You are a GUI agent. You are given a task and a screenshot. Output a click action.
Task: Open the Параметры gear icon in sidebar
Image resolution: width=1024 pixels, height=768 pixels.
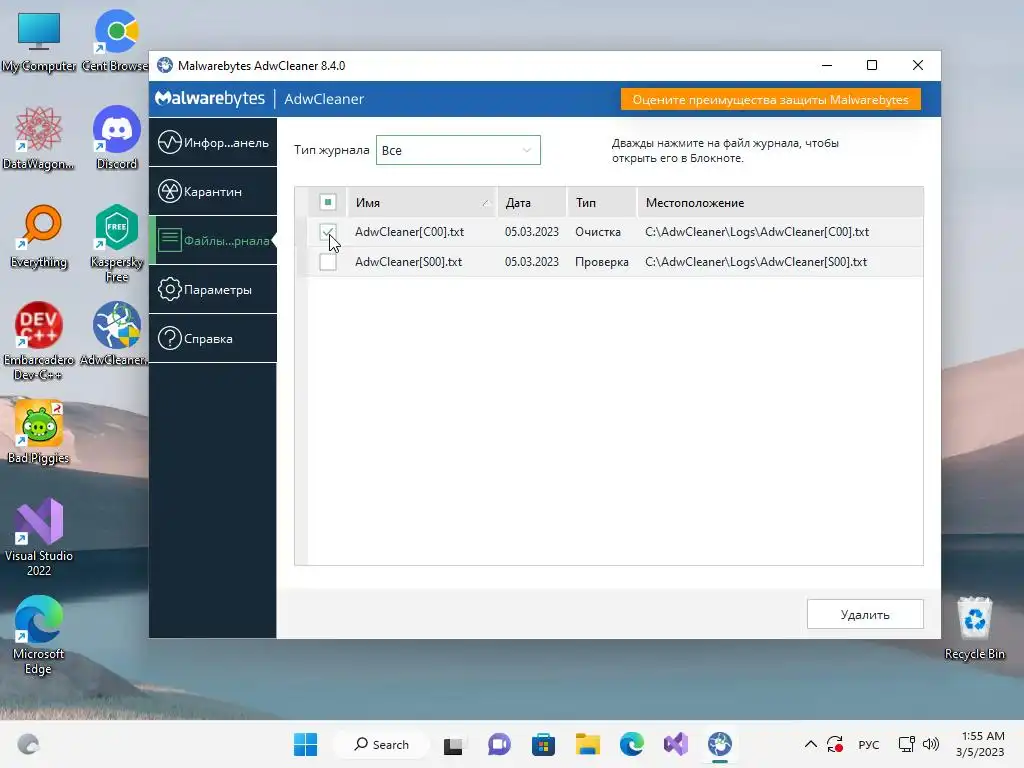click(169, 289)
